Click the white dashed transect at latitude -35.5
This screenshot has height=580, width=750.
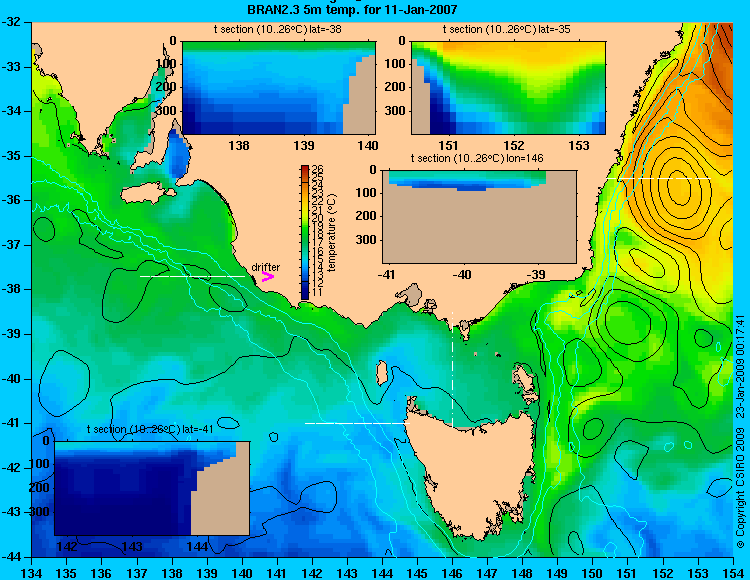[x=659, y=178]
